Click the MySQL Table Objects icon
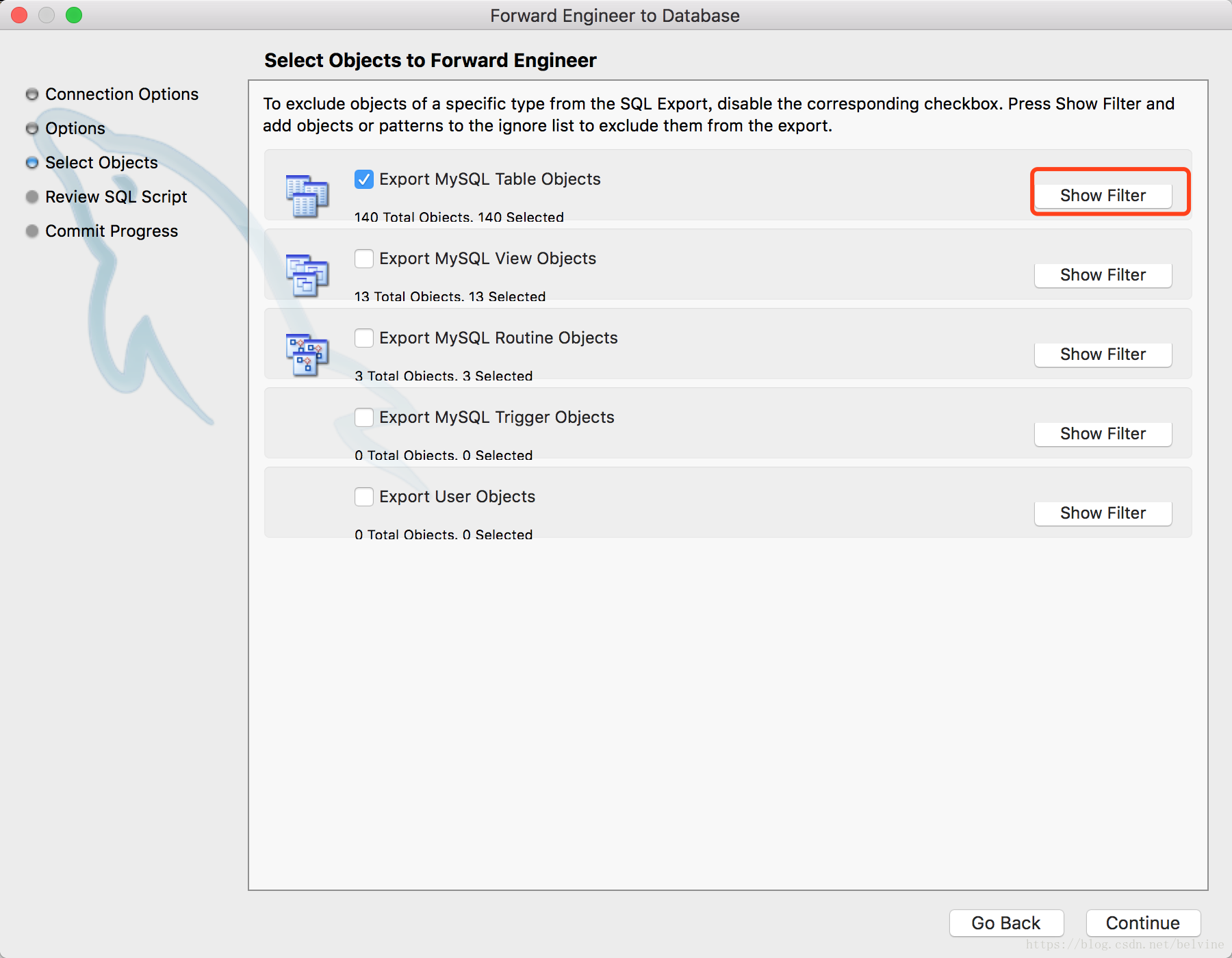This screenshot has height=958, width=1232. pyautogui.click(x=307, y=196)
